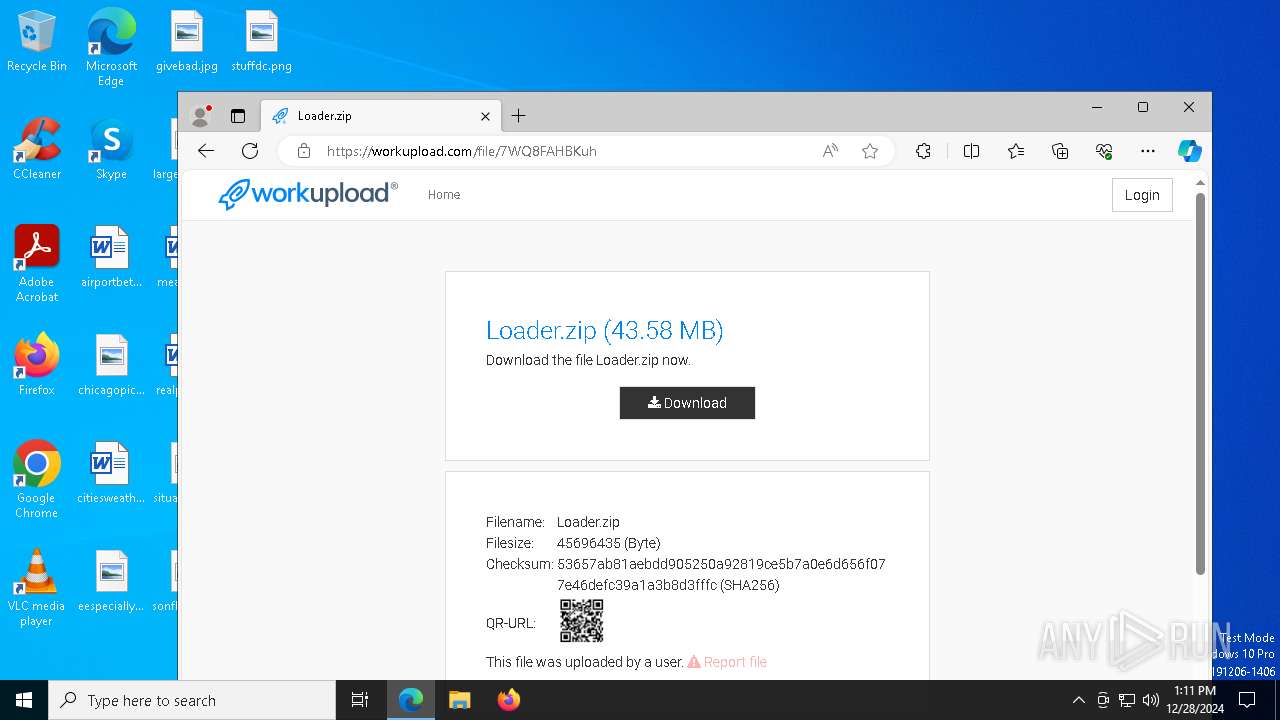Open Task View on taskbar
The height and width of the screenshot is (720, 1280).
coord(360,700)
